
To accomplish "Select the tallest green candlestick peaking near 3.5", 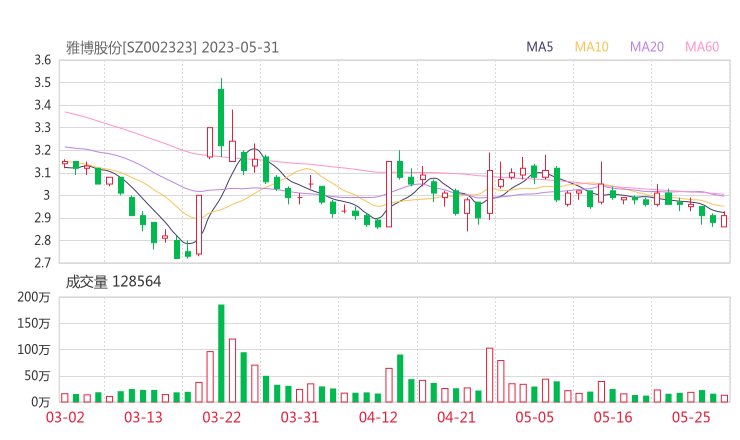I will [221, 117].
